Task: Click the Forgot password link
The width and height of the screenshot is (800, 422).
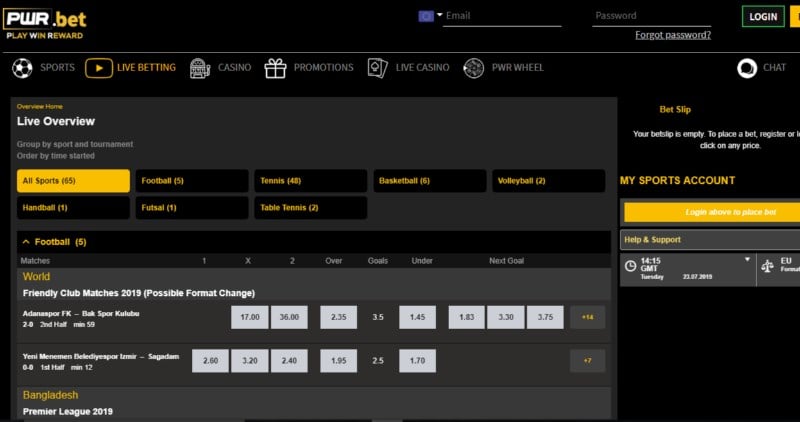Action: [x=673, y=35]
